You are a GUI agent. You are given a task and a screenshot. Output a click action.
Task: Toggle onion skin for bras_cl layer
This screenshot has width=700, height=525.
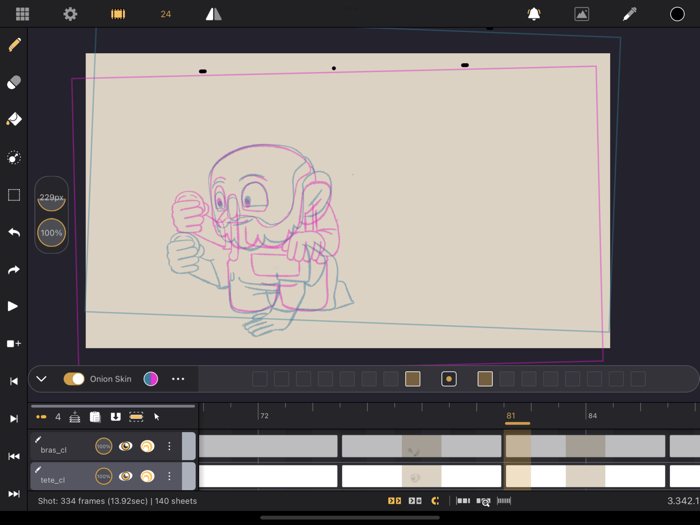pyautogui.click(x=147, y=446)
